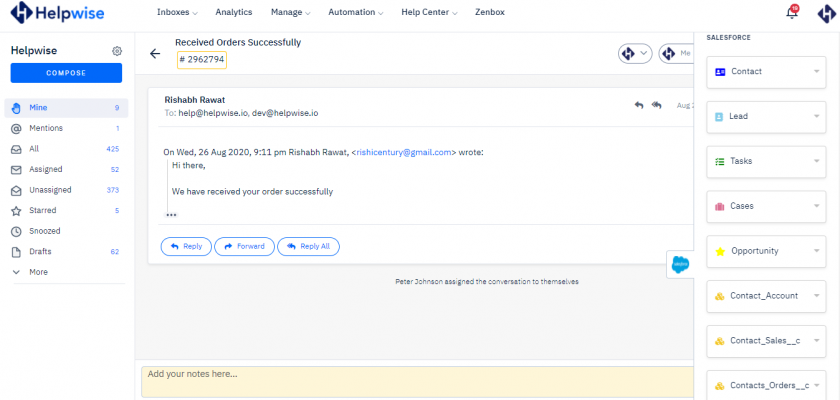Screen dimensions: 840x400
Task: Click the notifications bell icon
Action: click(x=792, y=14)
